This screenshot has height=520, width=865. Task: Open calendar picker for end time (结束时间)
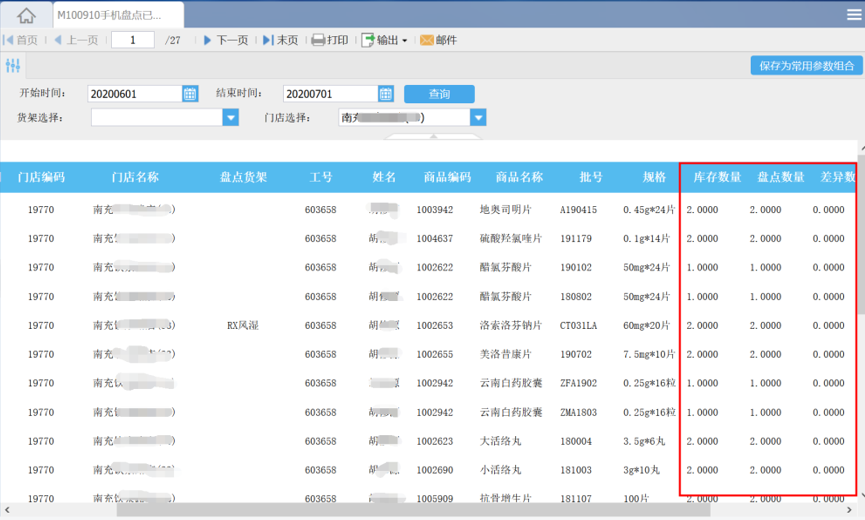point(386,94)
